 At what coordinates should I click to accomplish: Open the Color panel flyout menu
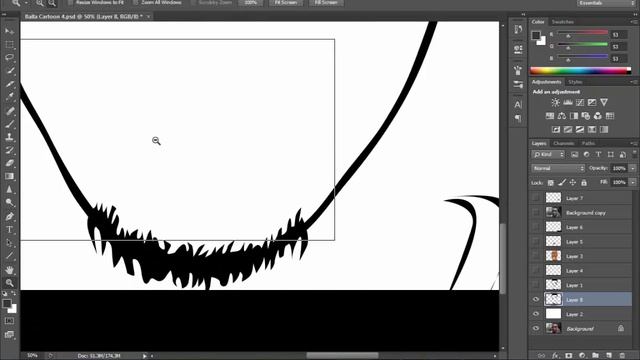coord(633,22)
